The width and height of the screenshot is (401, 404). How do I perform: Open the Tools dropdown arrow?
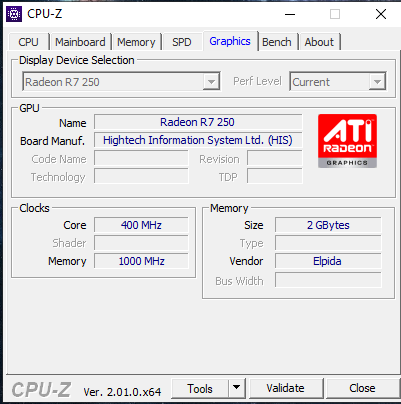point(237,388)
